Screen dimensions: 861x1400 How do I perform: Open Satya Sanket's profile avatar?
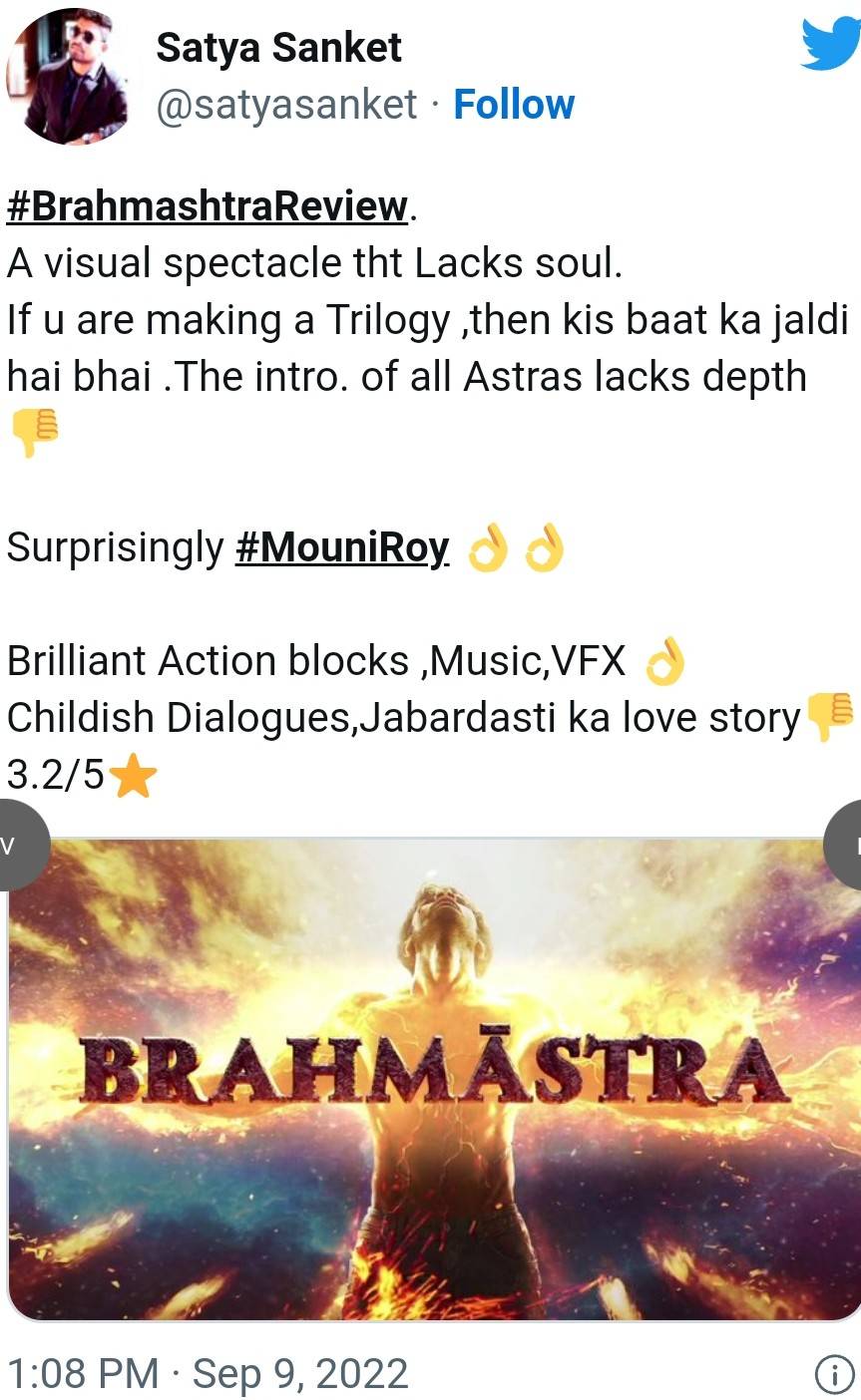(67, 76)
